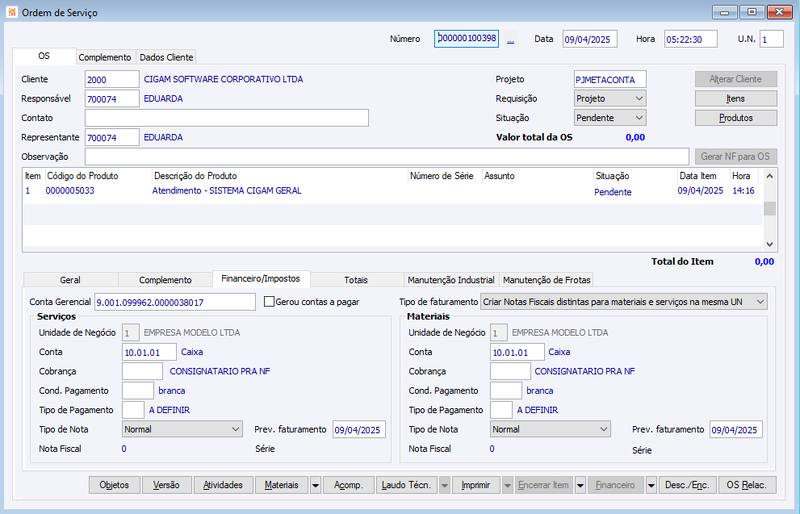
Task: Click the Observação input field
Action: click(387, 157)
